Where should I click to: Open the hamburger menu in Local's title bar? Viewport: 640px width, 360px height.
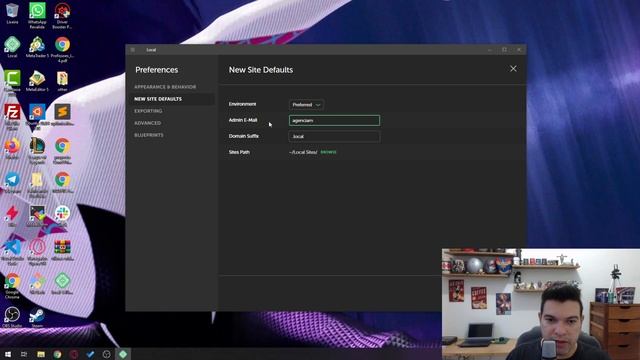point(133,50)
